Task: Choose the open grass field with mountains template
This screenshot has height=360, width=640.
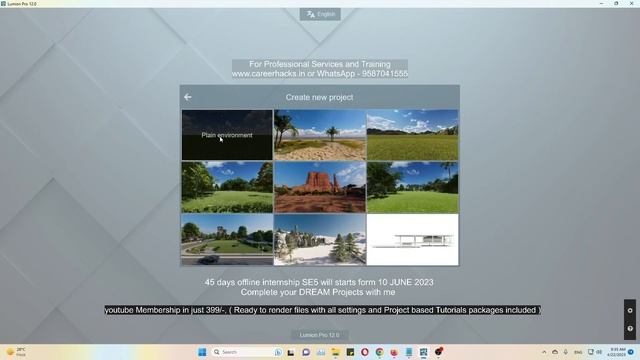Action: coord(413,135)
